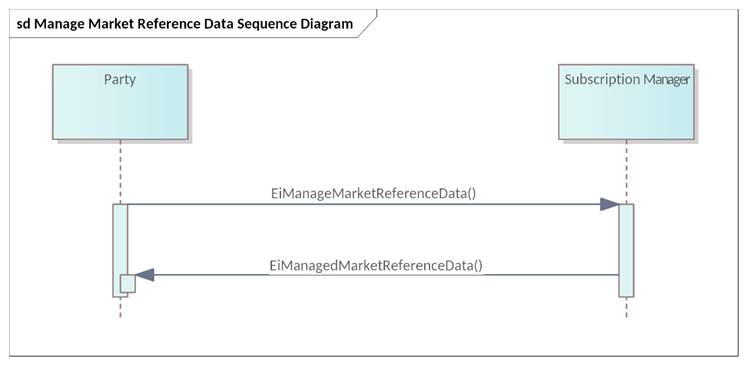Screen dimensions: 747x365
Task: Click the Party label text
Action: [x=120, y=79]
